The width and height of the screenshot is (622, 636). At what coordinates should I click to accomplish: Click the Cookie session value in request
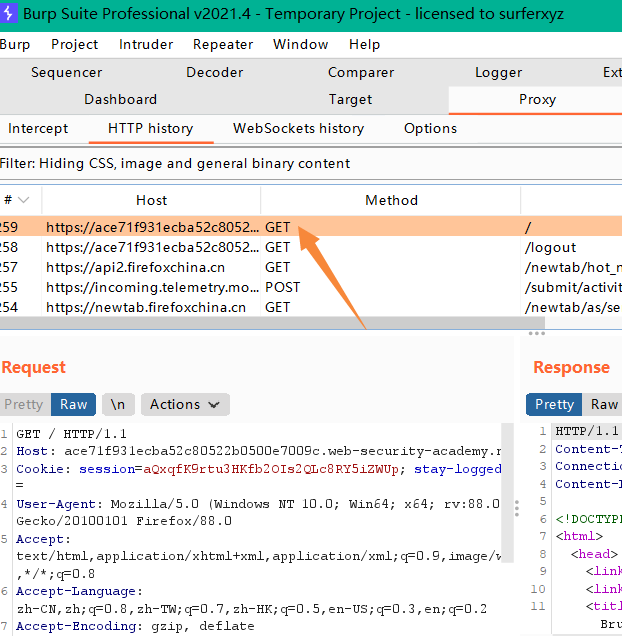pos(271,469)
